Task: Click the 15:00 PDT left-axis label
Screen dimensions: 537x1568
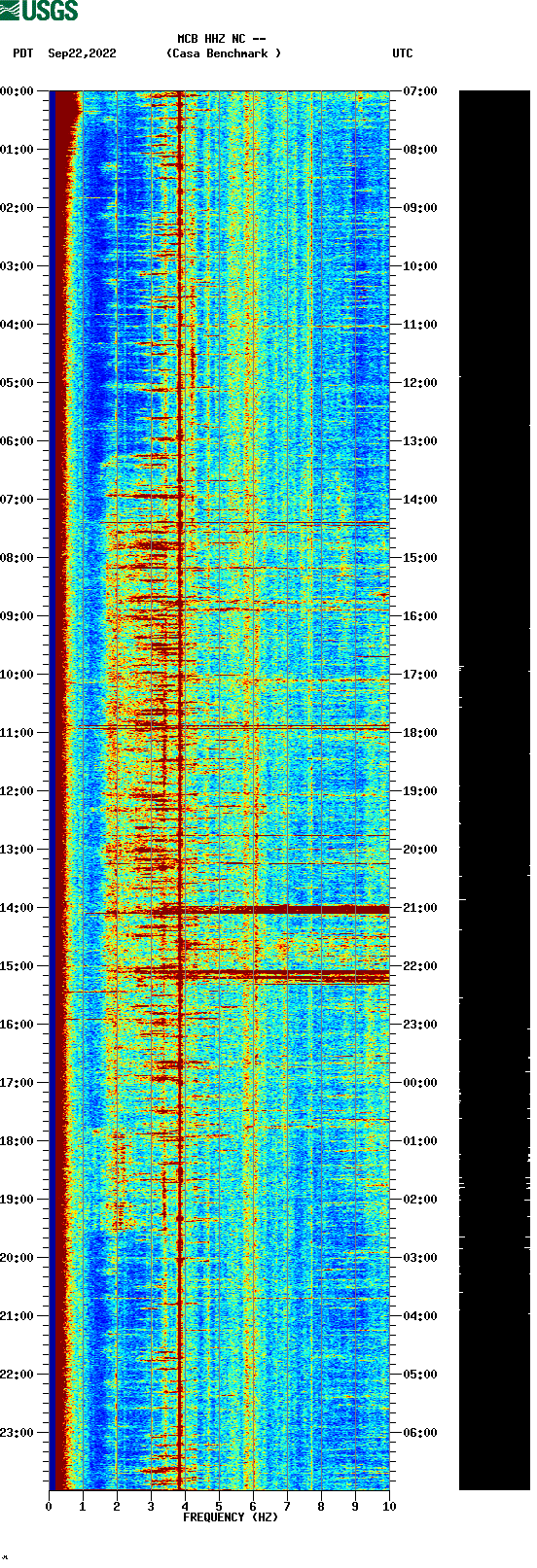Action: [x=18, y=966]
